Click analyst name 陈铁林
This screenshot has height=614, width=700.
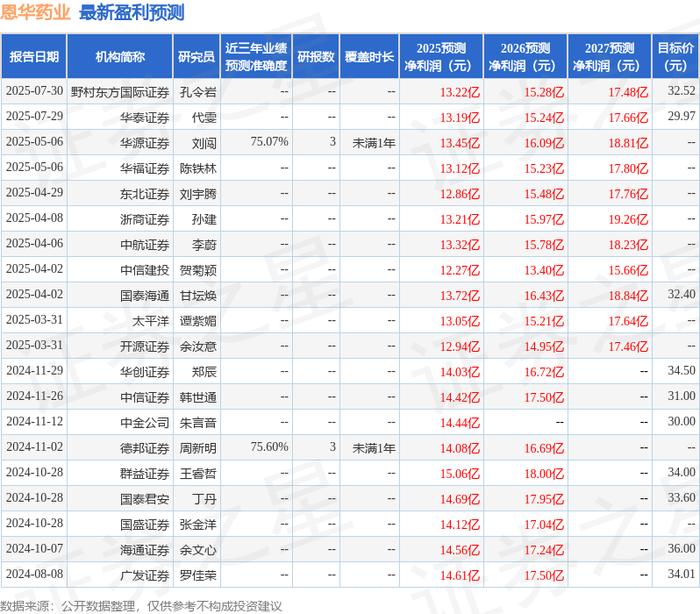(x=198, y=169)
